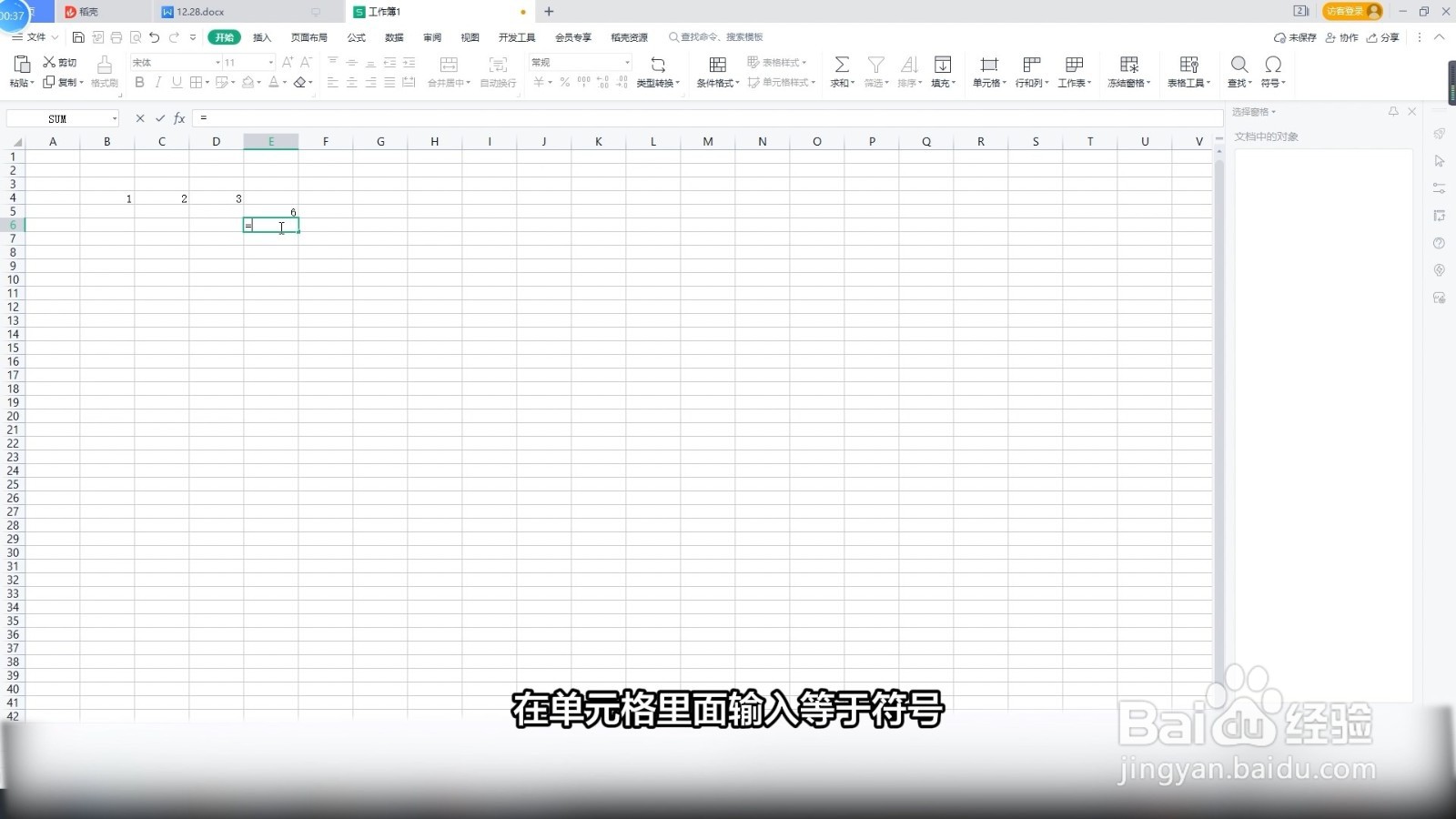Click the formula bar input showing =
Image resolution: width=1456 pixels, height=819 pixels.
[707, 118]
